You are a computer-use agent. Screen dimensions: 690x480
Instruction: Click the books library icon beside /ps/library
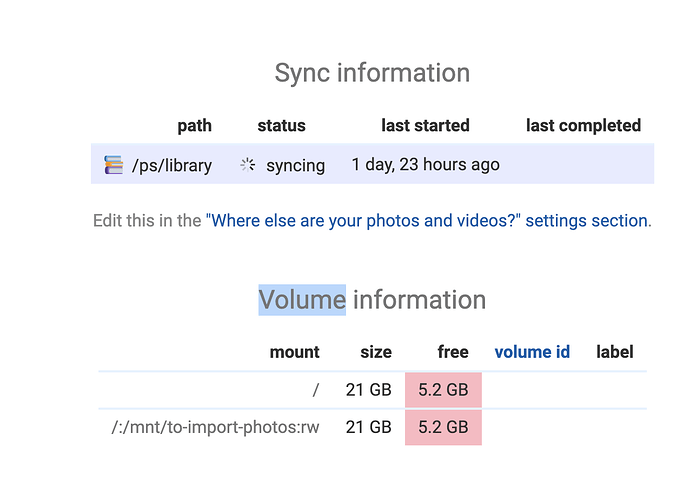[114, 165]
